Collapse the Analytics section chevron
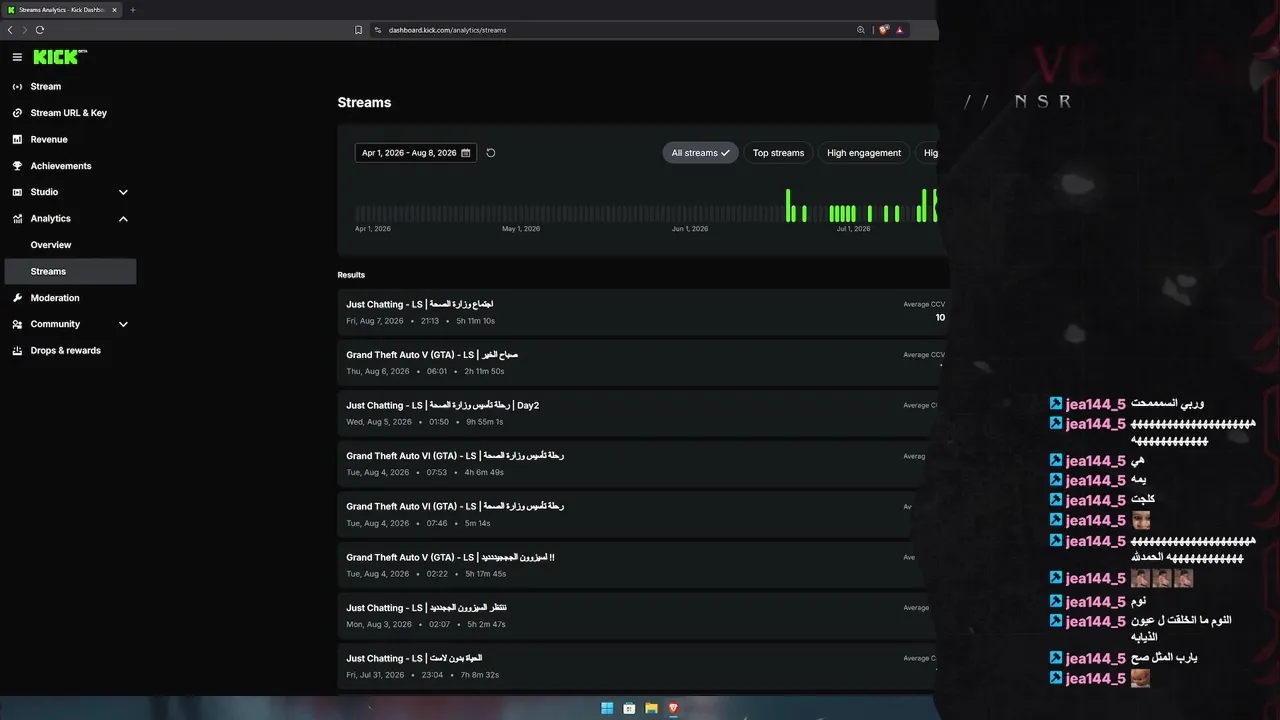 click(x=123, y=219)
